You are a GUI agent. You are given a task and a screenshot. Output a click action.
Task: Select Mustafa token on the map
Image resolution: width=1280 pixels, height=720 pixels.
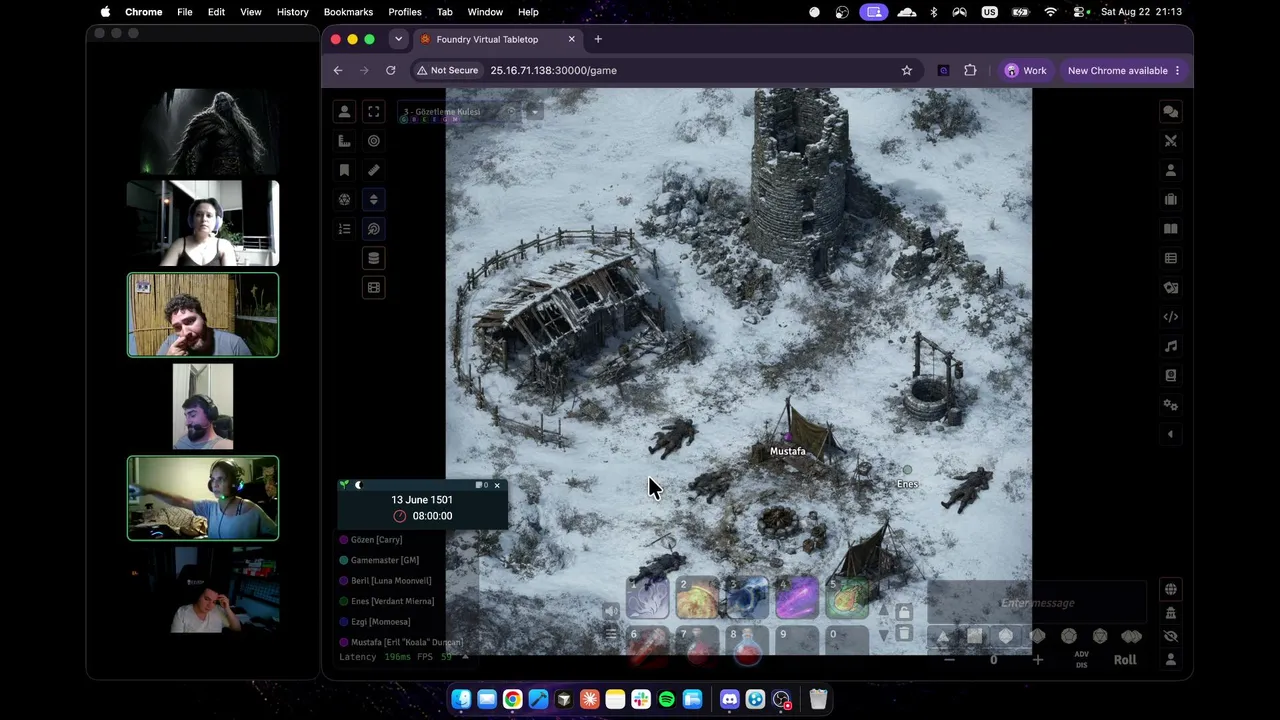788,438
